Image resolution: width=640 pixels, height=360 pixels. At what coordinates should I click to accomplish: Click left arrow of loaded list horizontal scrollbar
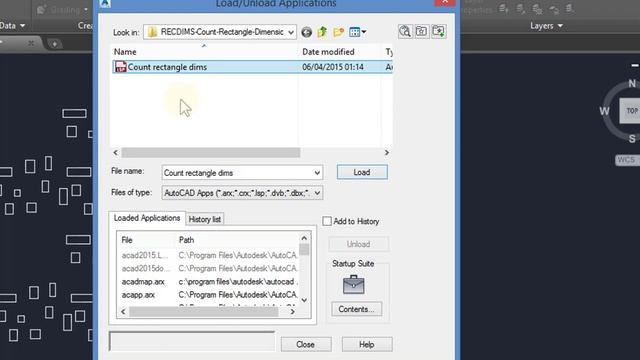click(x=123, y=311)
